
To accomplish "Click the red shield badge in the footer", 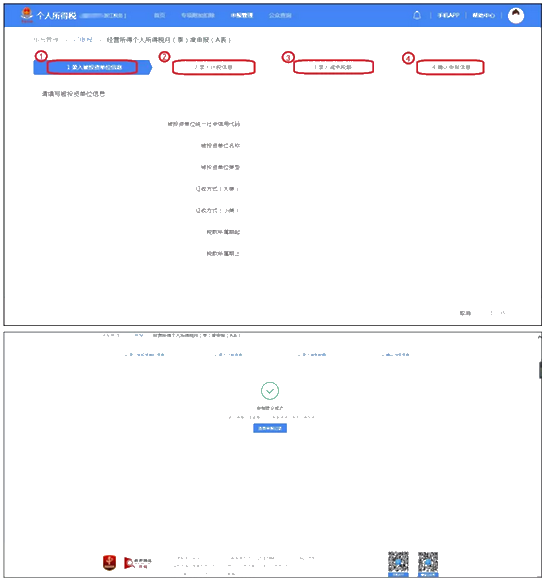I will pos(109,562).
